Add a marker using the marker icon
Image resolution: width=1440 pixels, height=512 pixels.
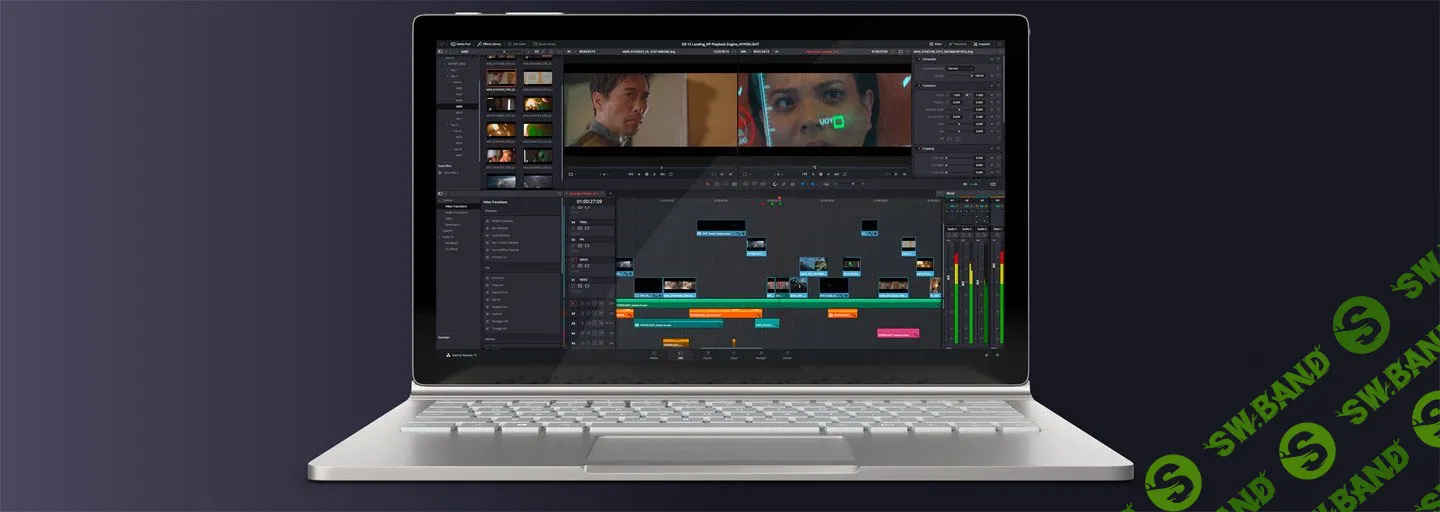815,184
